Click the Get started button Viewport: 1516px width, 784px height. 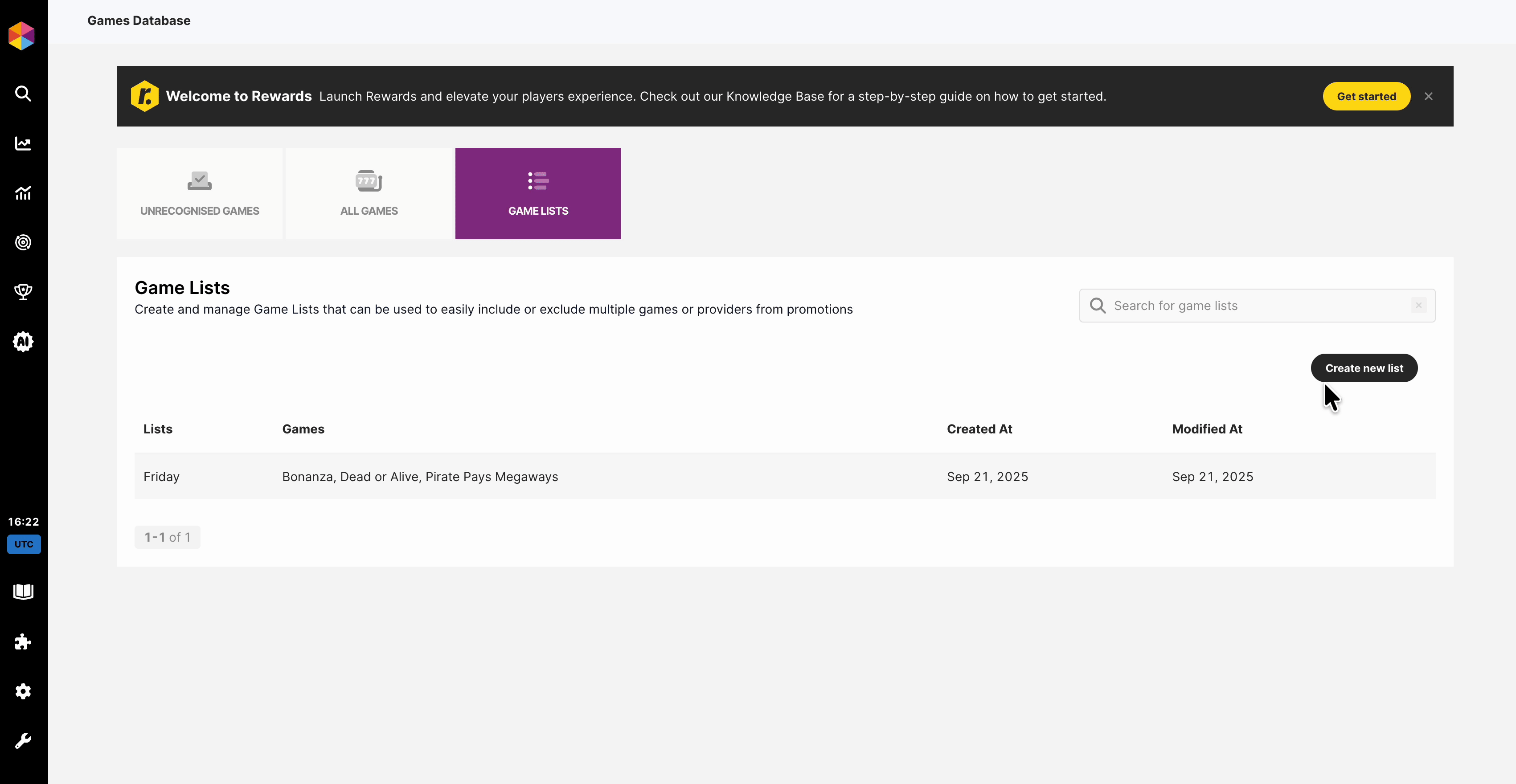[1366, 97]
